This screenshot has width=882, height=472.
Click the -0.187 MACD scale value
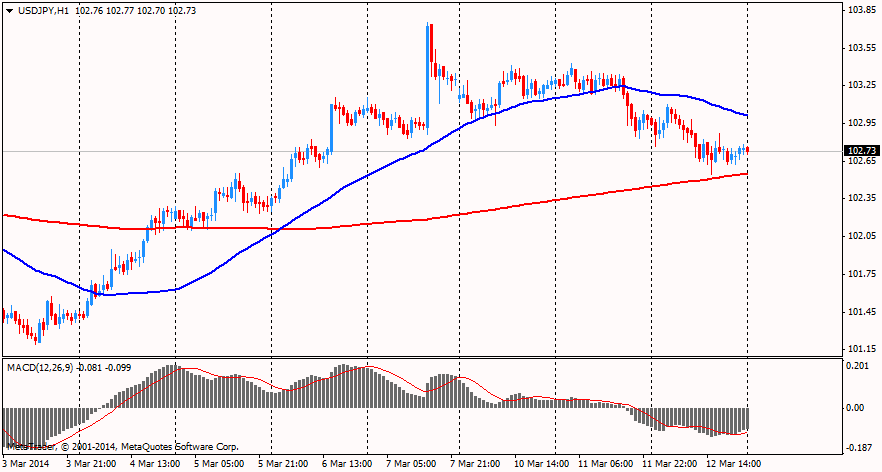coord(858,449)
